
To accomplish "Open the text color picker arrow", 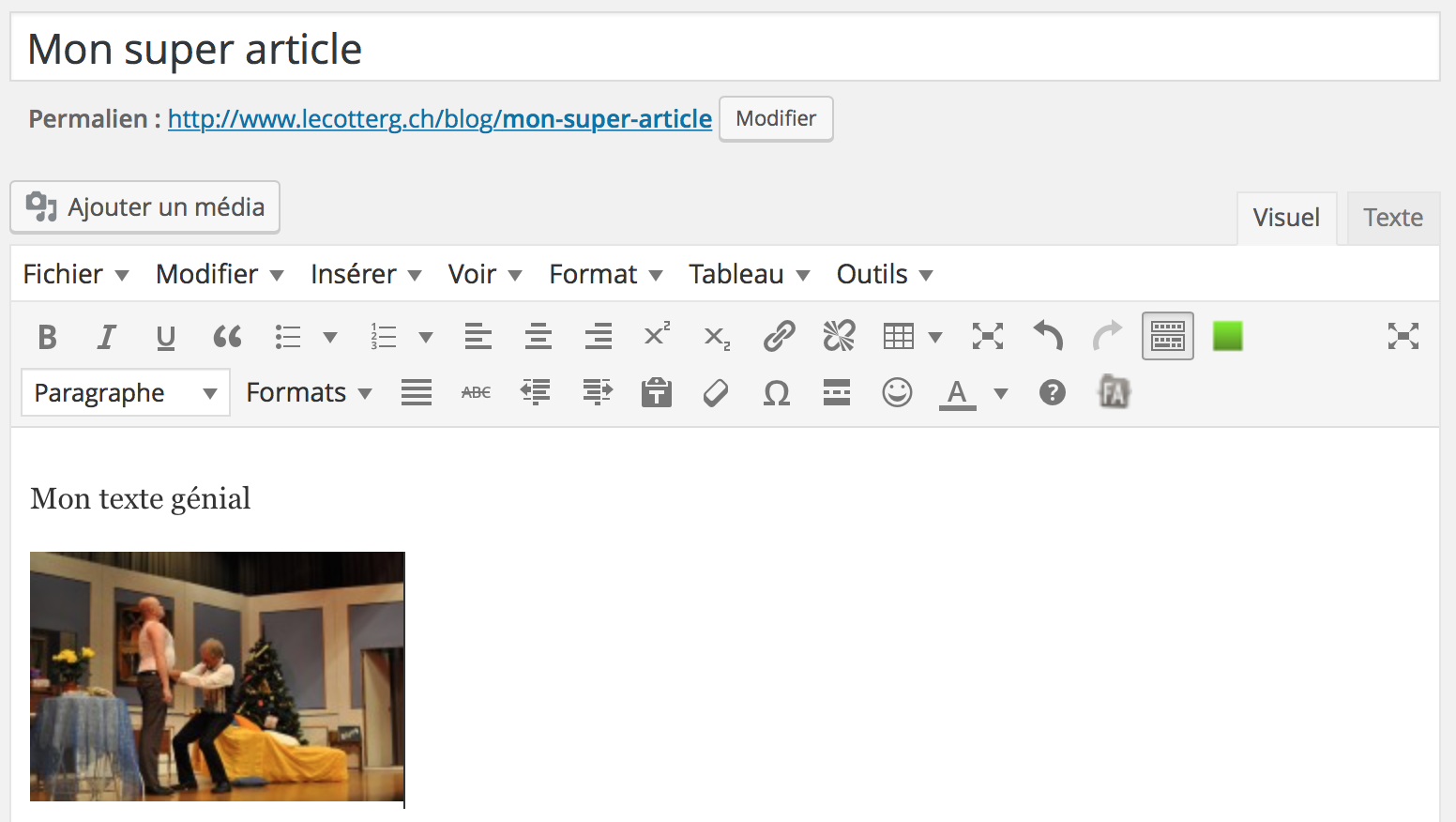I will pos(1001,393).
